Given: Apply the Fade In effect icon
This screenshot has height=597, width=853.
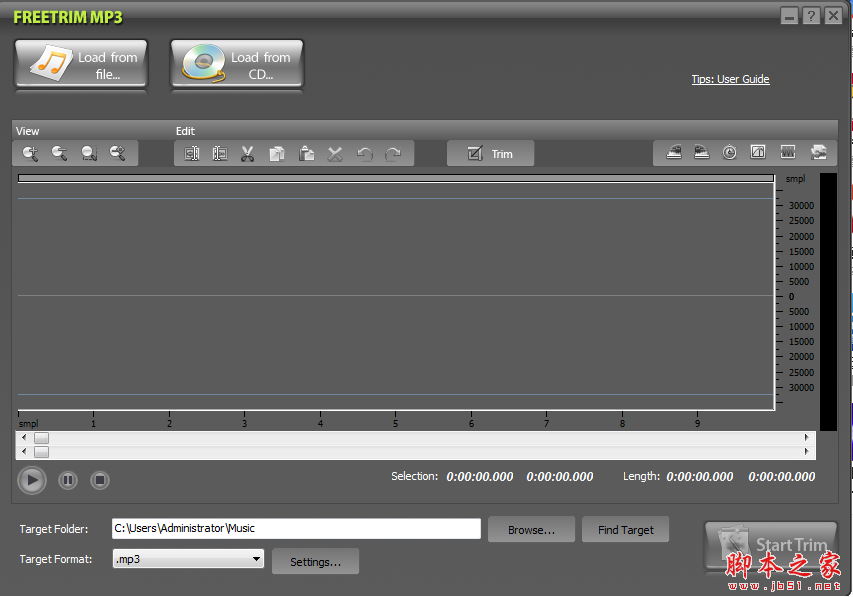Looking at the screenshot, I should tap(673, 152).
